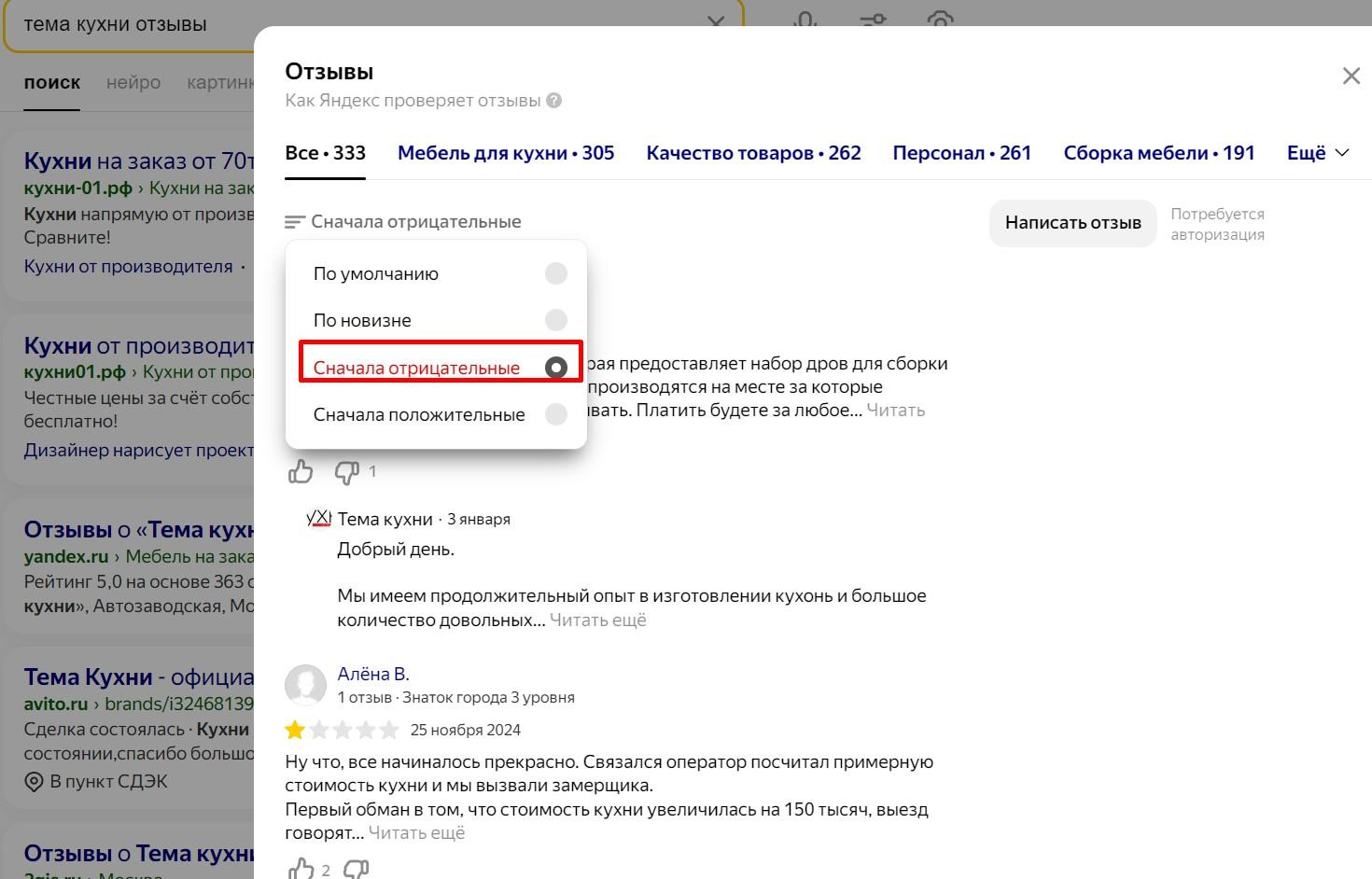Open the Тема Кухни - официальный avito result
This screenshot has width=1372, height=879.
139,677
